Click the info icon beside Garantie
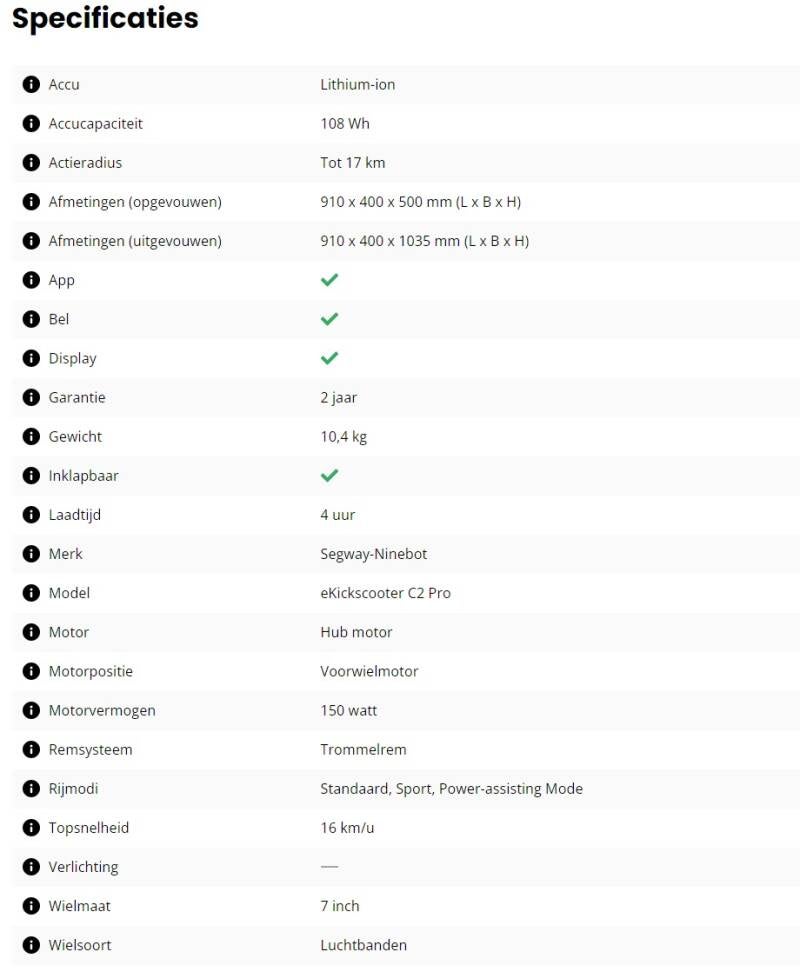 coord(31,398)
